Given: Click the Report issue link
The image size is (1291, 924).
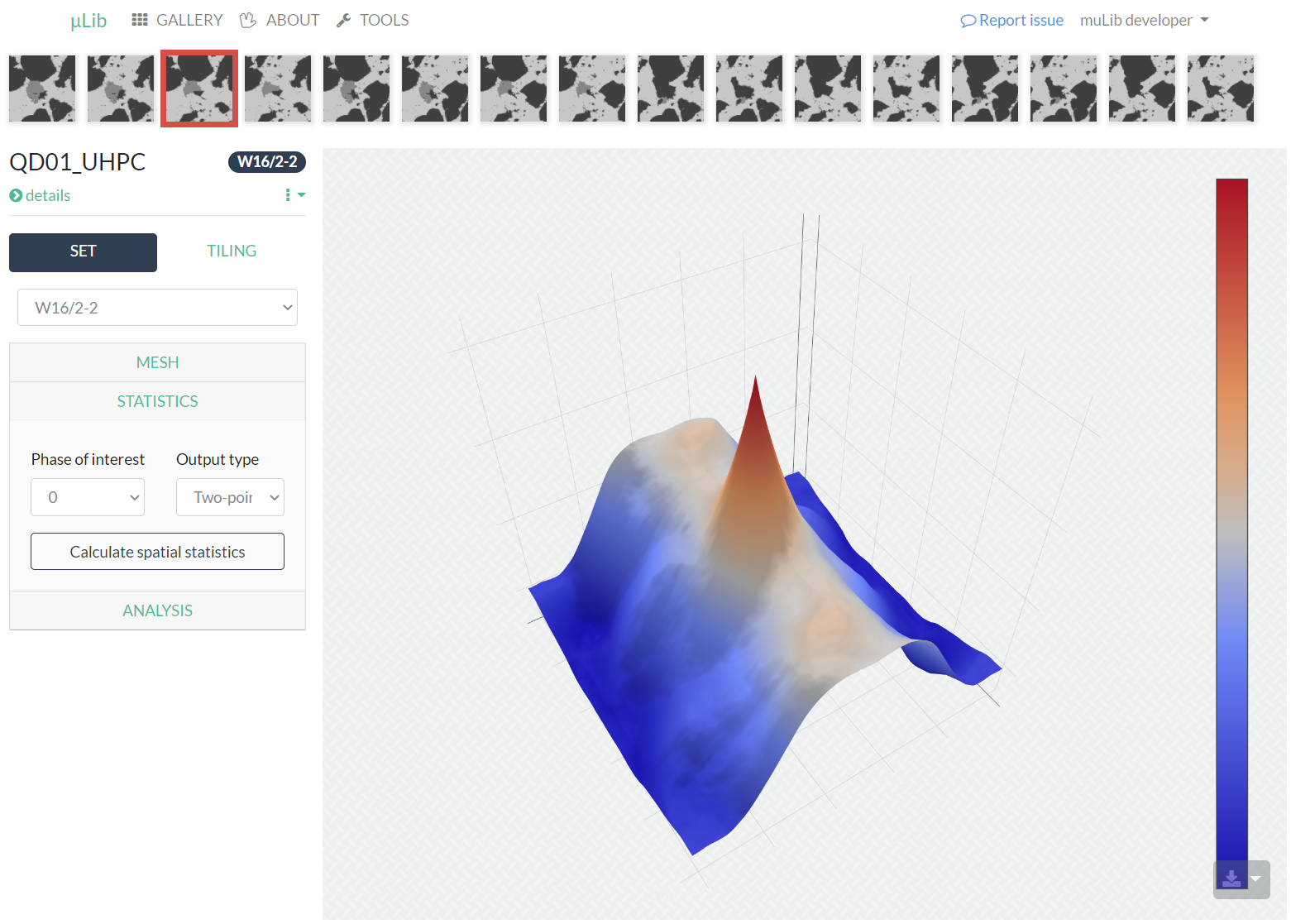Looking at the screenshot, I should (1011, 20).
